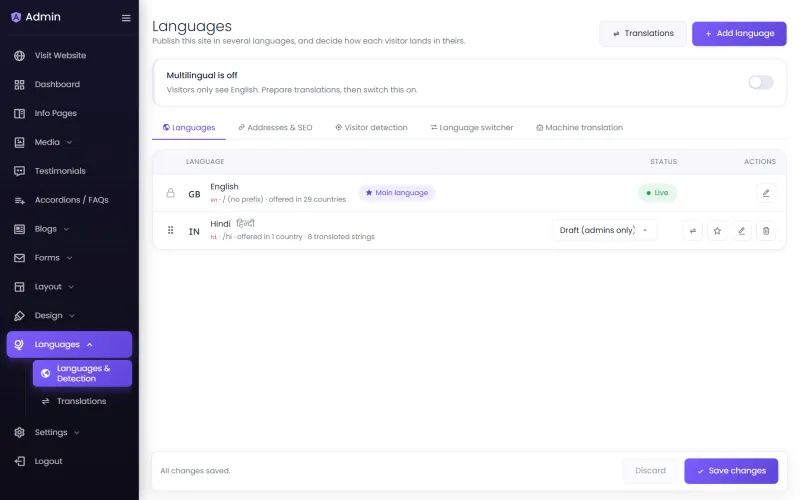Click 'Multilingual is off' heading
The width and height of the screenshot is (800, 500).
coord(202,76)
